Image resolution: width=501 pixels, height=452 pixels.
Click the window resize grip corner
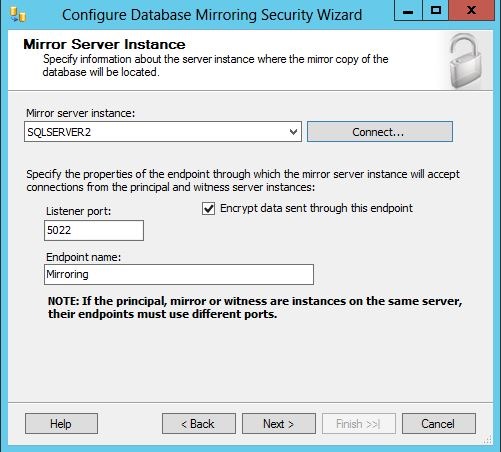pyautogui.click(x=488, y=440)
